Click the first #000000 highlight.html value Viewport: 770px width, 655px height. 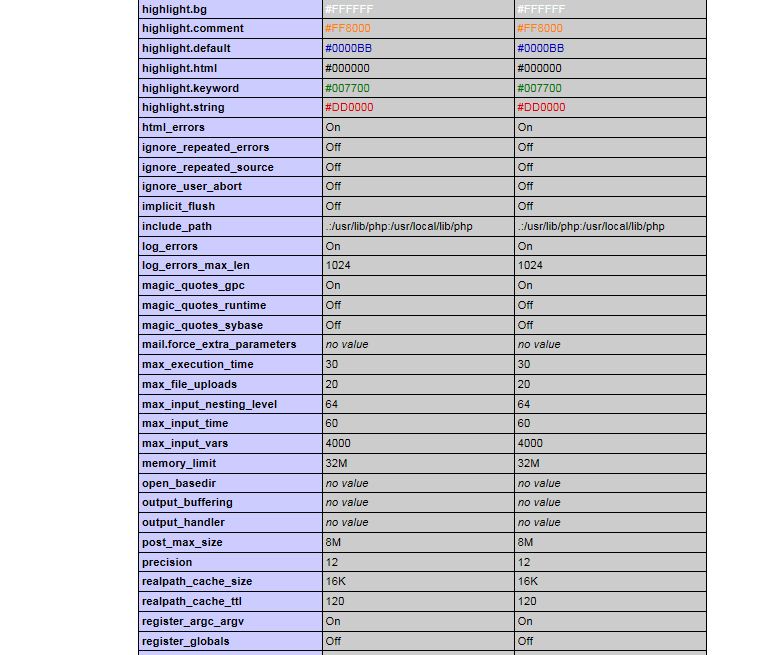[x=347, y=68]
